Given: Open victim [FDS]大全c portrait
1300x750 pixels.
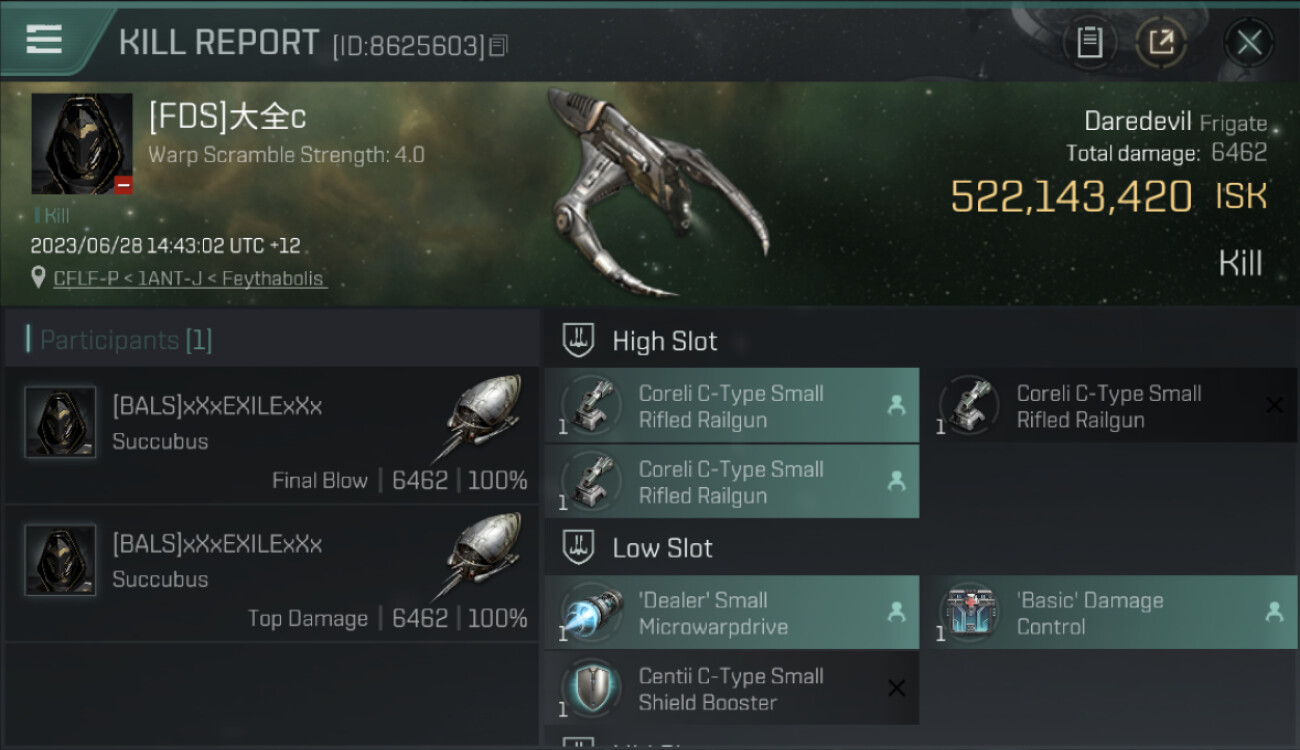Looking at the screenshot, I should (x=82, y=144).
